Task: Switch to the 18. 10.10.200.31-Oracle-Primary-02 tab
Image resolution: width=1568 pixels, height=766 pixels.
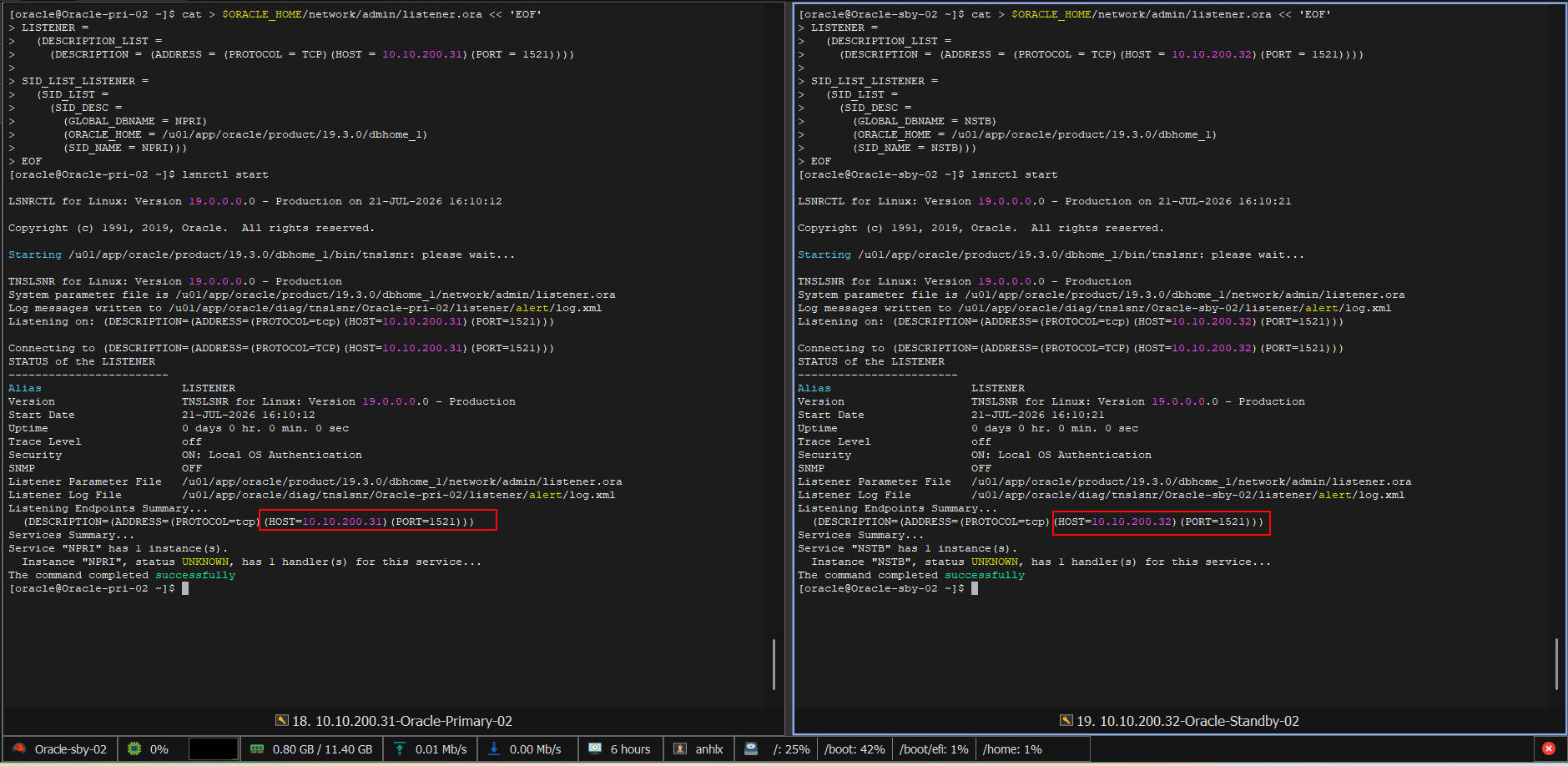Action: [x=394, y=721]
